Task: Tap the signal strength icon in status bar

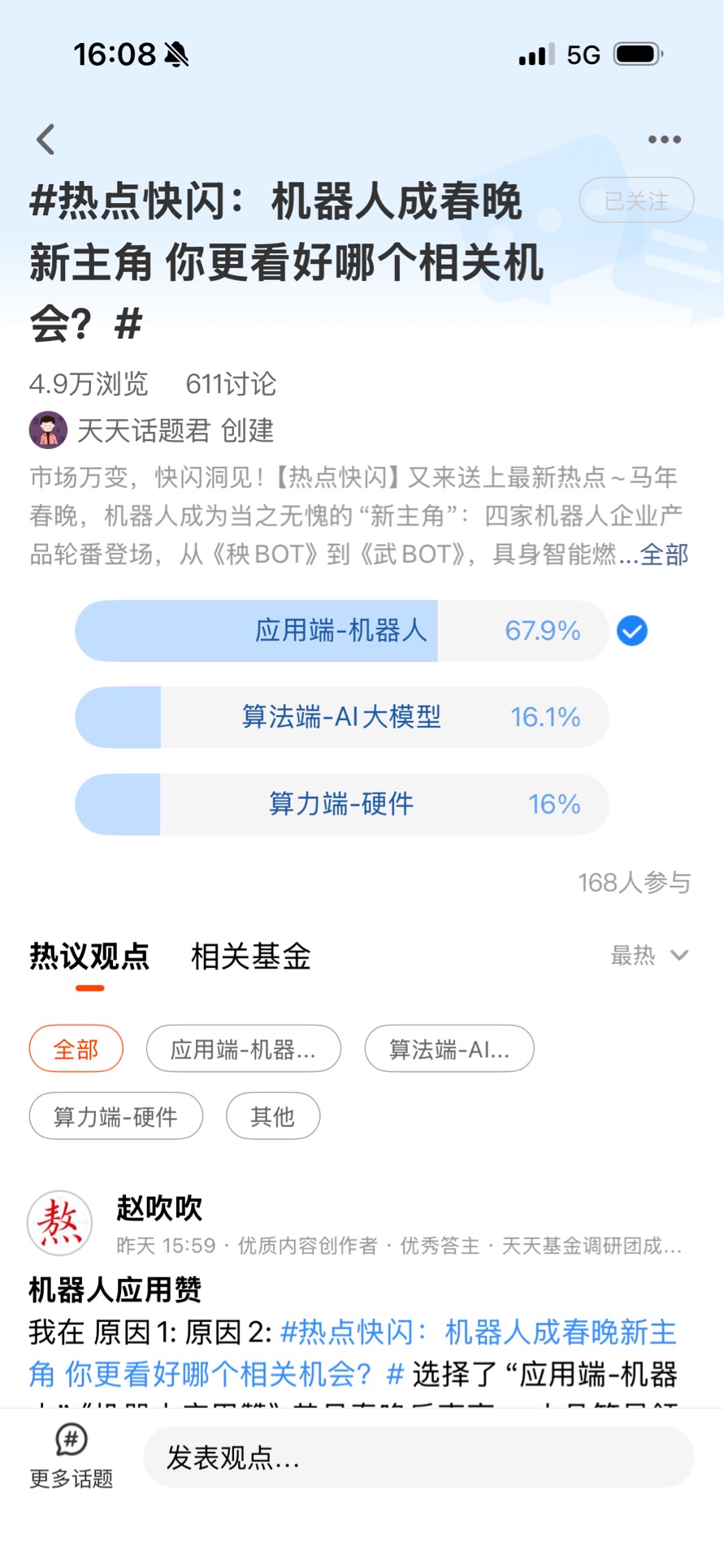Action: pos(535,54)
